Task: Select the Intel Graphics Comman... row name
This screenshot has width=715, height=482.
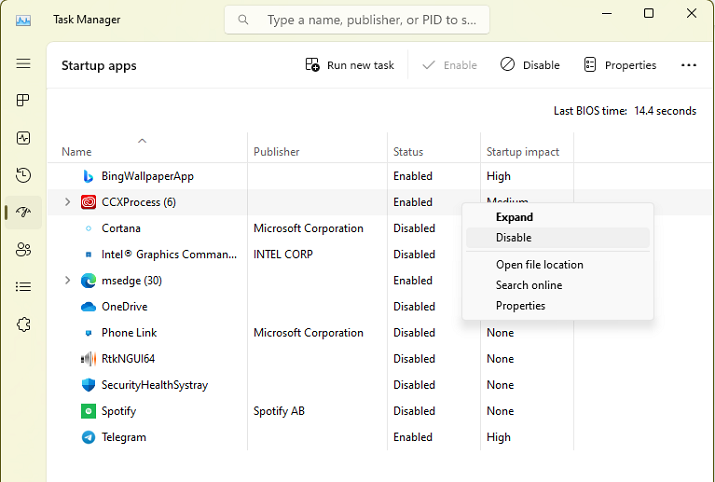Action: tap(169, 254)
